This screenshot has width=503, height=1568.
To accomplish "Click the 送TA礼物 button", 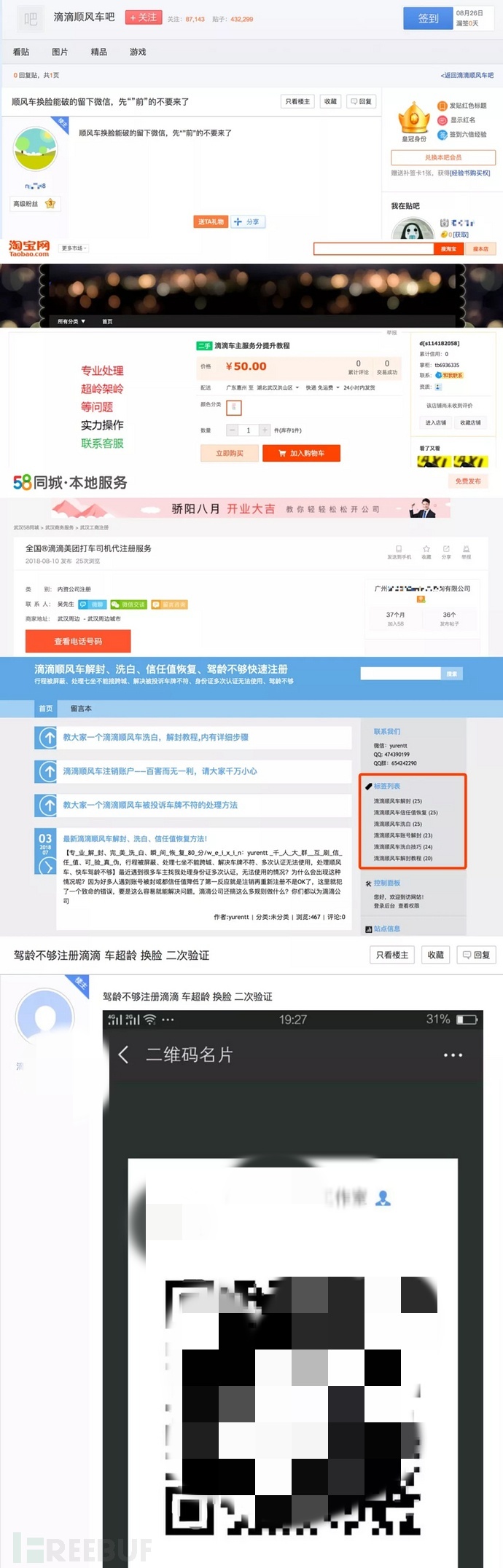I will [211, 221].
